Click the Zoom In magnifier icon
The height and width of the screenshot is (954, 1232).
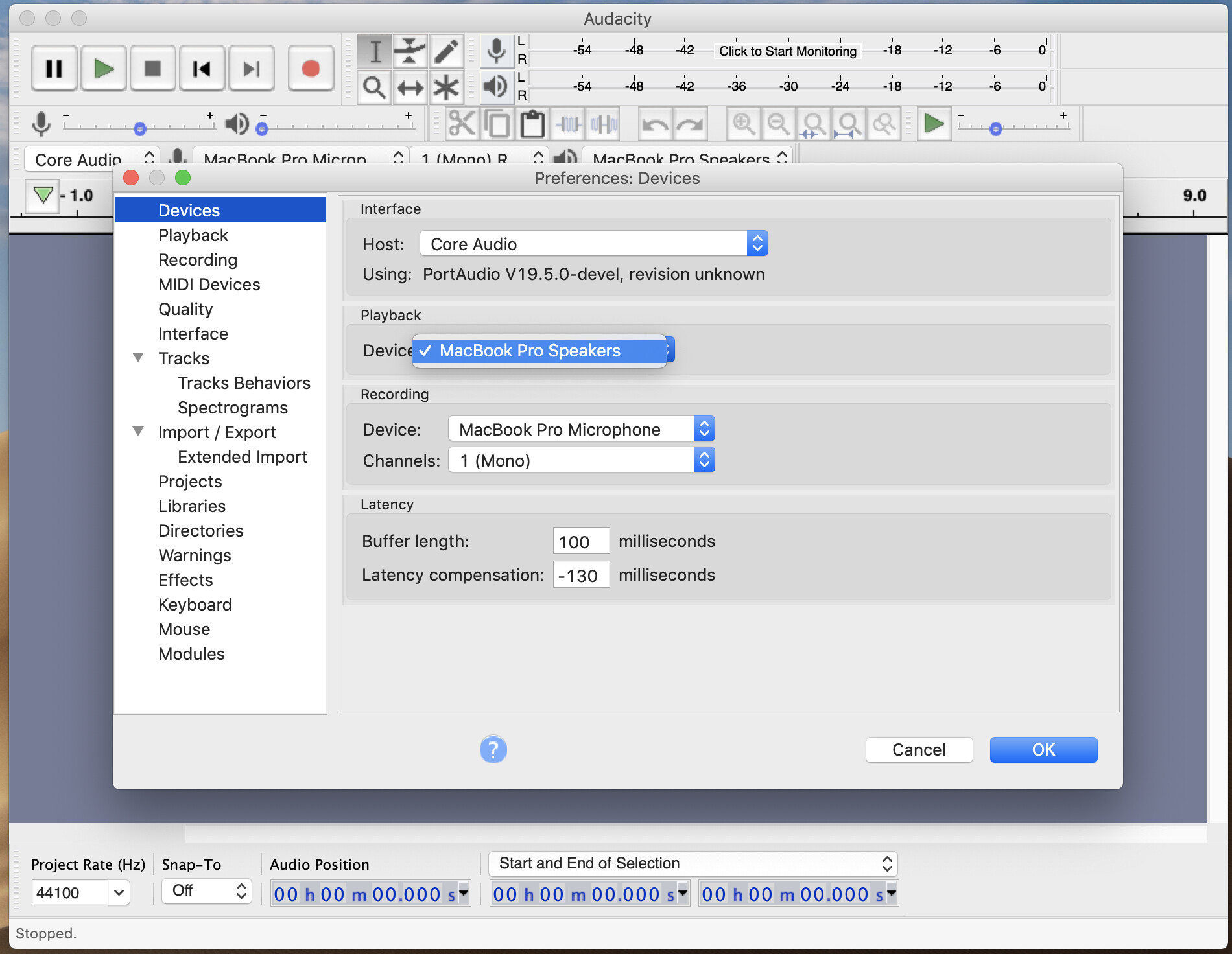tap(743, 124)
